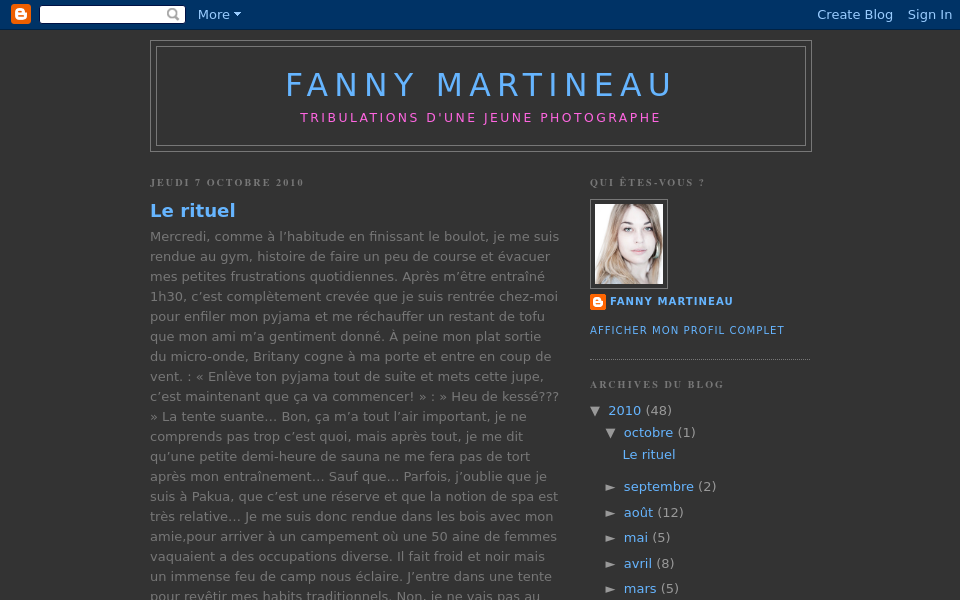The image size is (960, 600).
Task: Click the profile photo thumbnail
Action: (x=628, y=243)
